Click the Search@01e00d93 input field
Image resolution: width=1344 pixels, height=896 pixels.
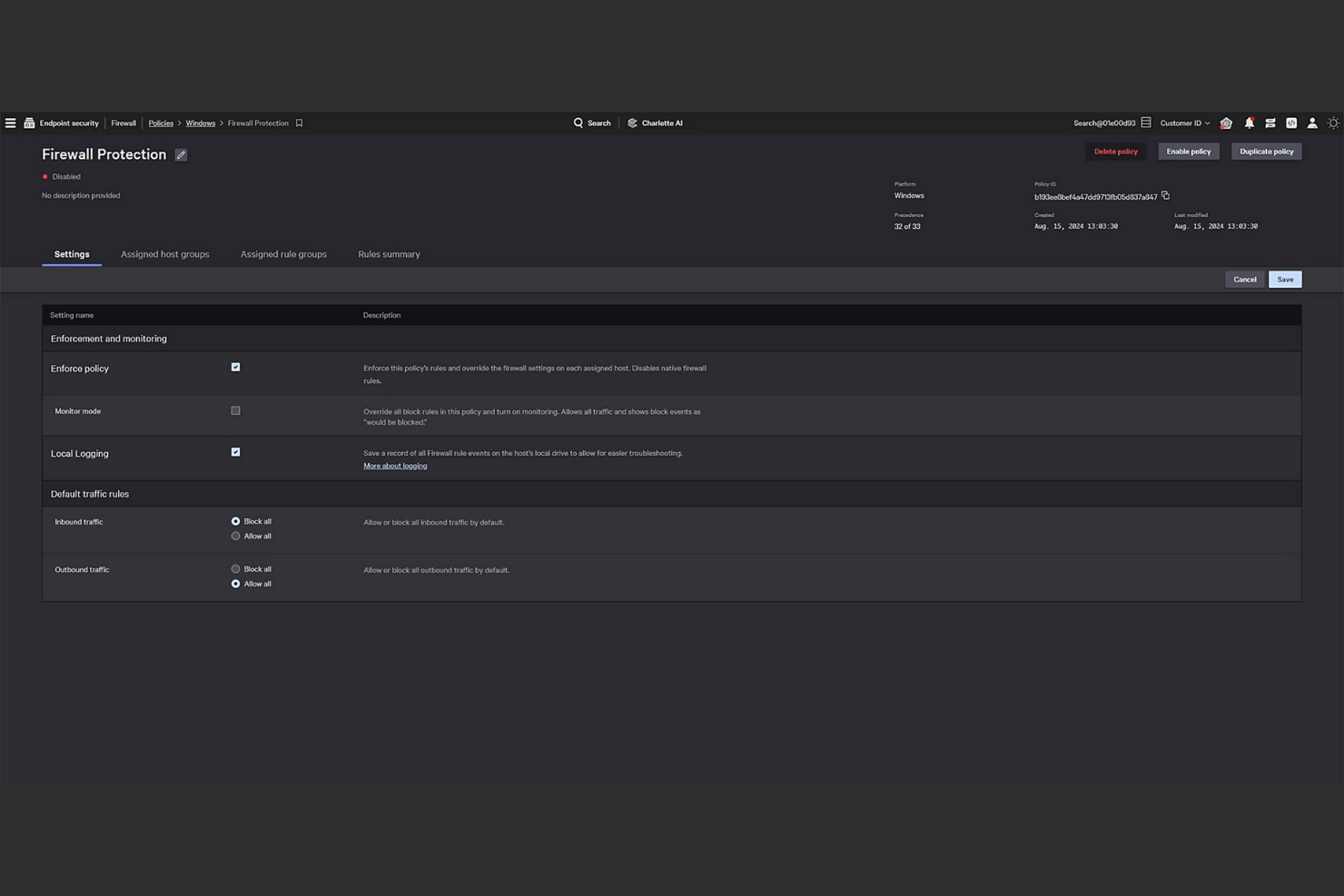1103,123
